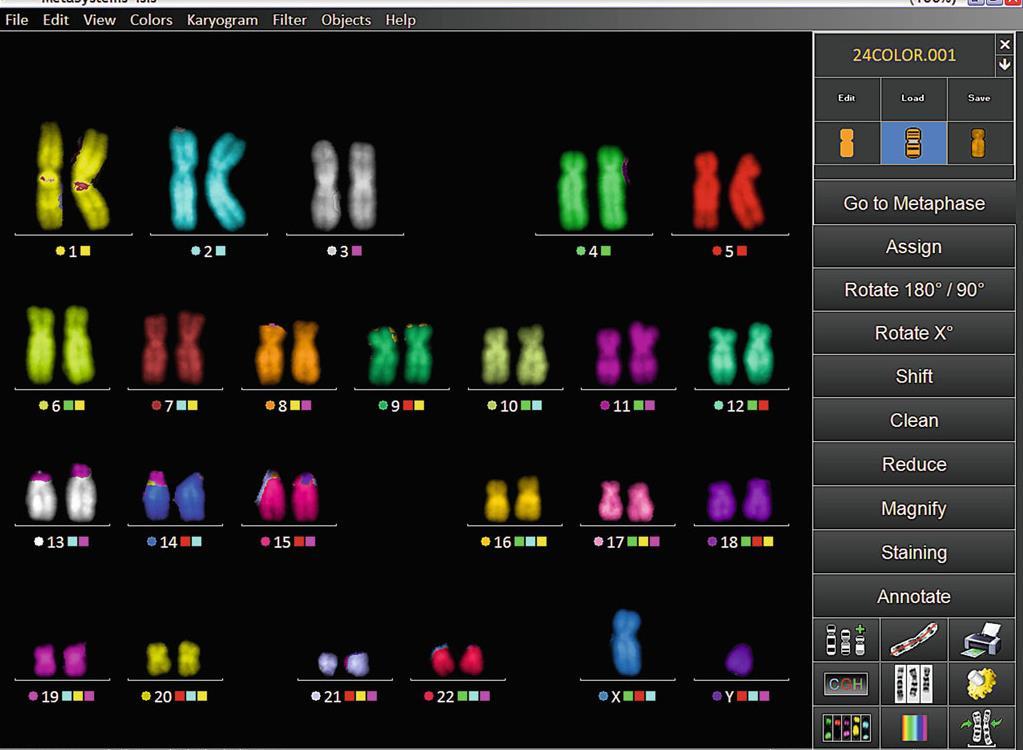This screenshot has width=1023, height=750.
Task: Click the Magnify button
Action: point(913,509)
